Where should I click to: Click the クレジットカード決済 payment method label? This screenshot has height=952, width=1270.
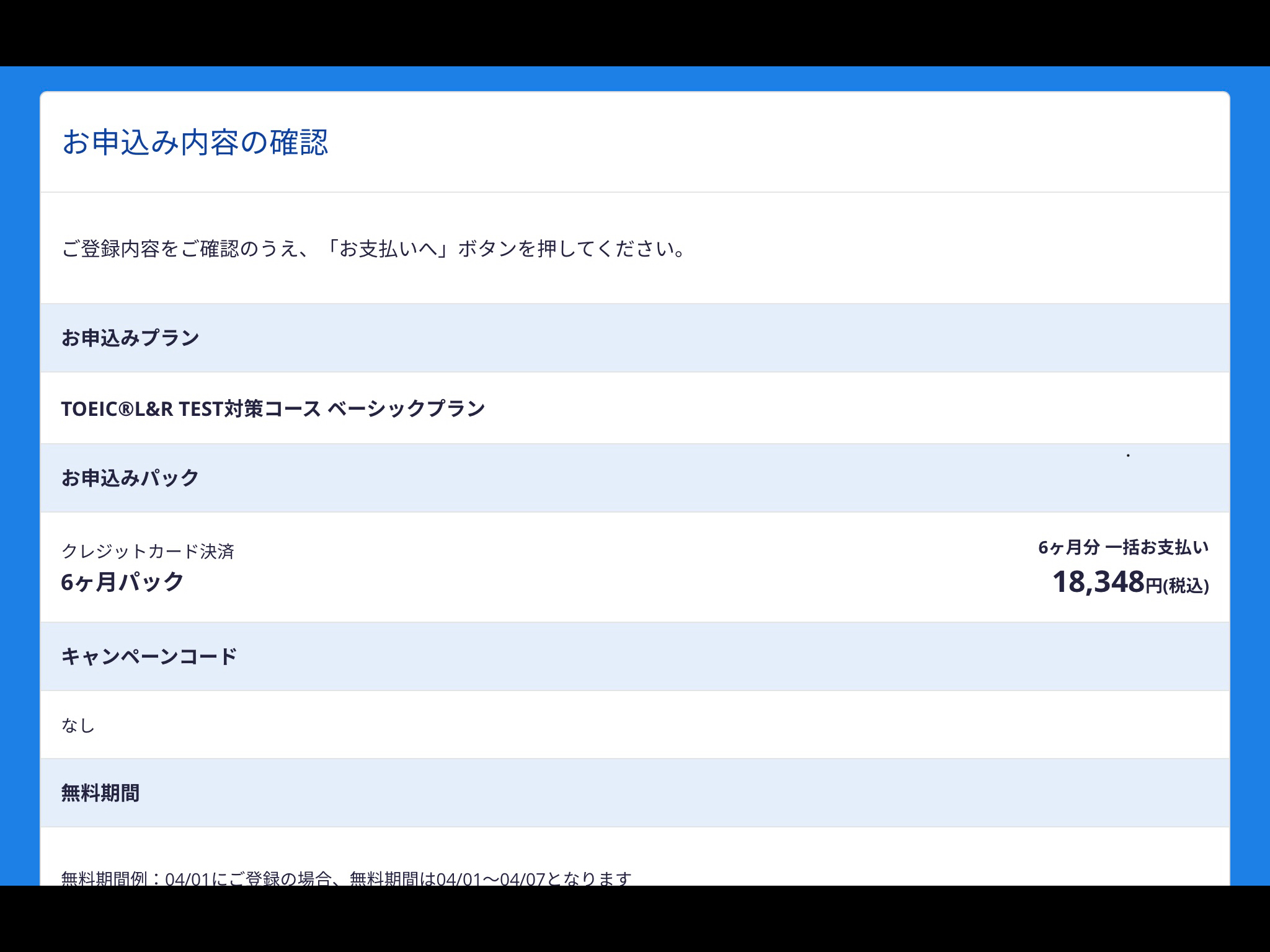click(148, 552)
